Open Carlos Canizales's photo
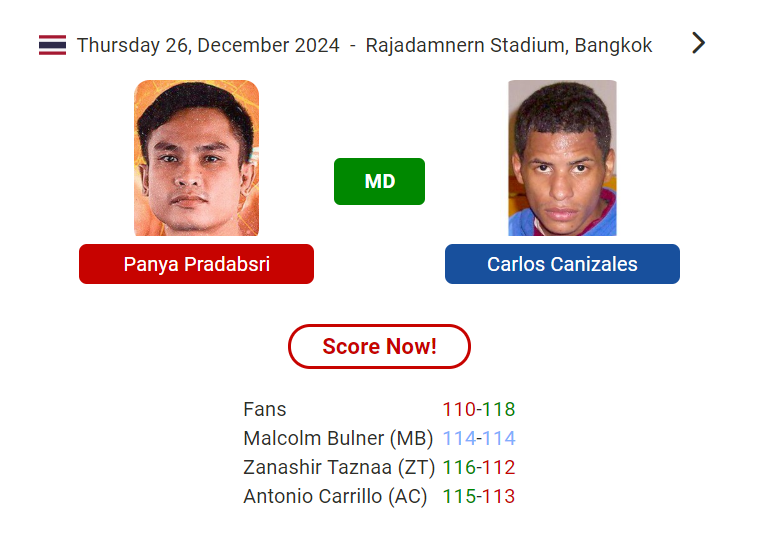 (x=562, y=158)
